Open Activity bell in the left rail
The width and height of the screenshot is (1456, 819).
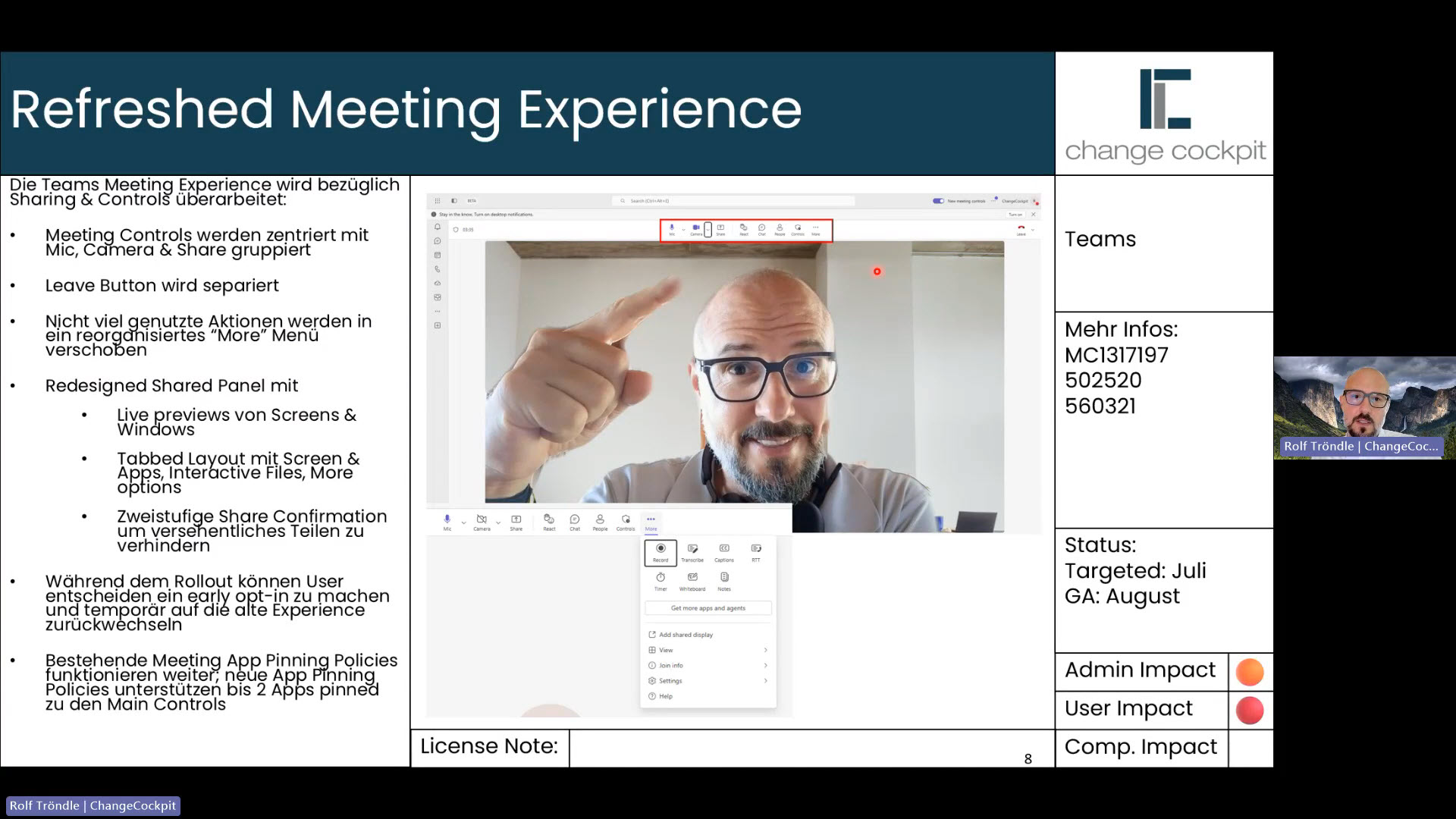[438, 227]
